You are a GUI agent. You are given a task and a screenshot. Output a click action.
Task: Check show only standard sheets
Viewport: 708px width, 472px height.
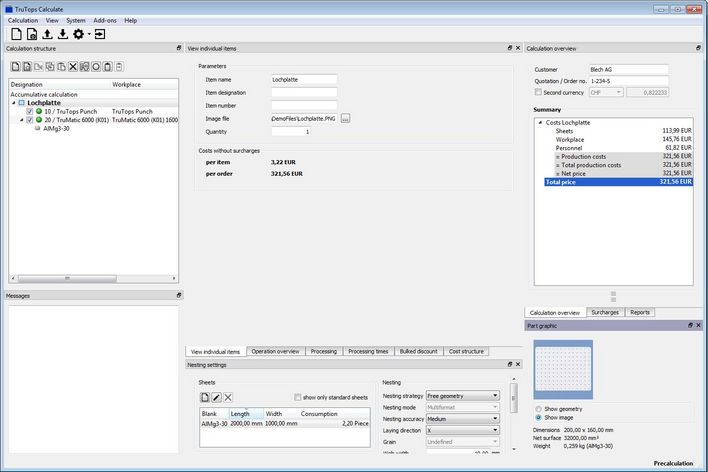coord(298,397)
